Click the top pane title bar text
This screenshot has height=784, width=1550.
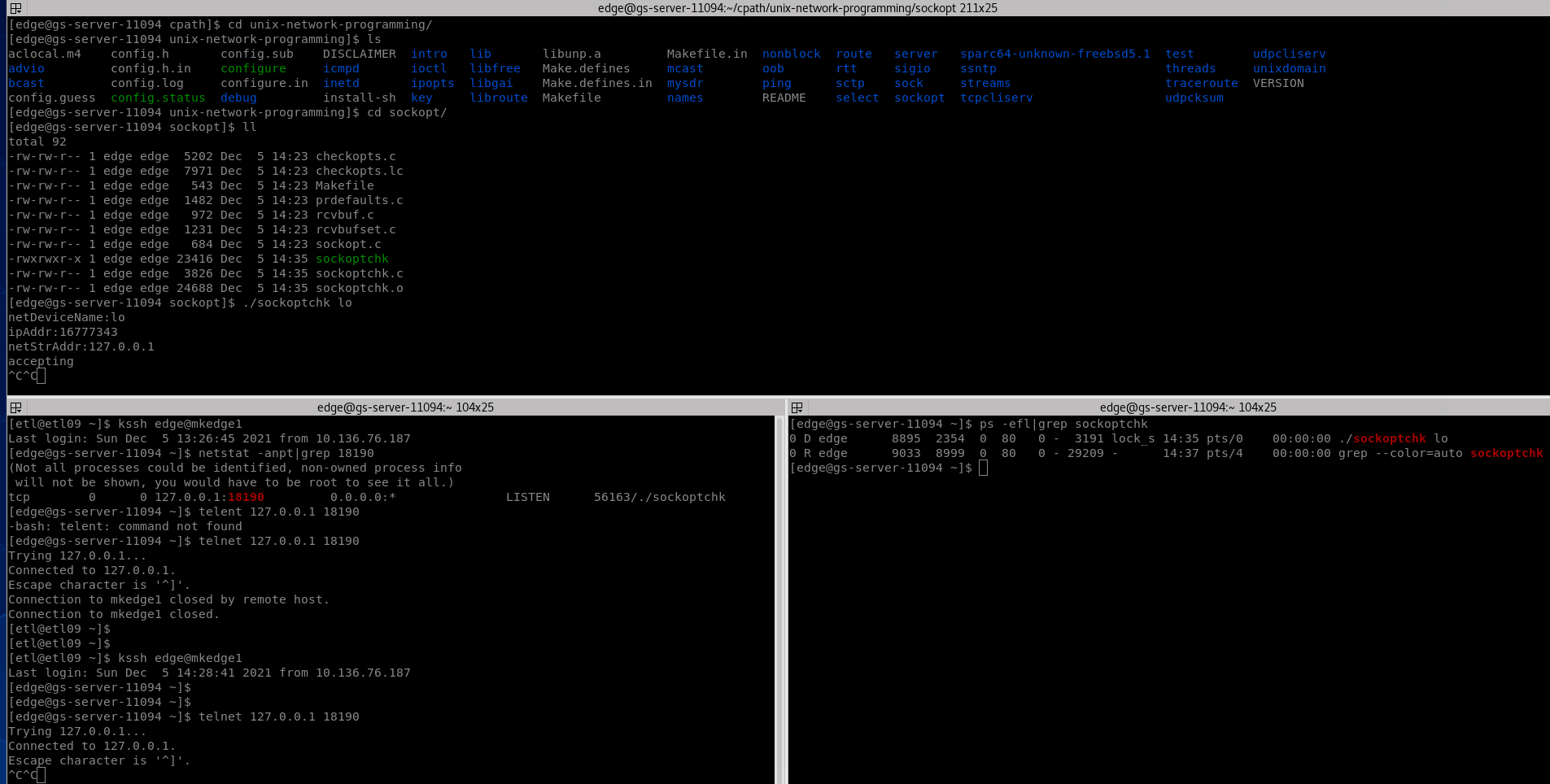(797, 8)
